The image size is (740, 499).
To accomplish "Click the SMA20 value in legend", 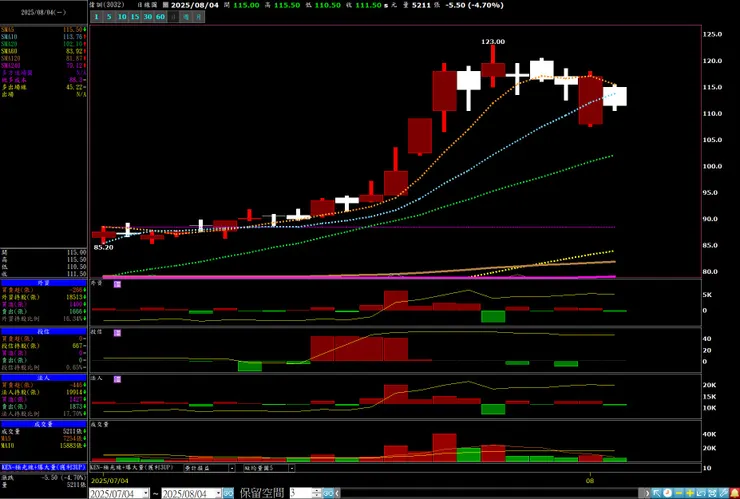I will click(74, 44).
